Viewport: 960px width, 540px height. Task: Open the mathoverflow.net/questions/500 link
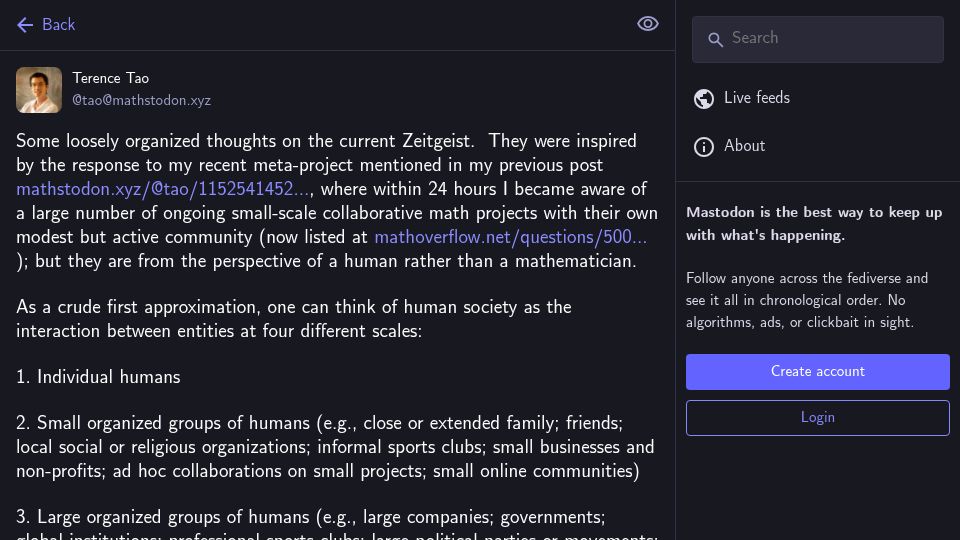tap(511, 237)
